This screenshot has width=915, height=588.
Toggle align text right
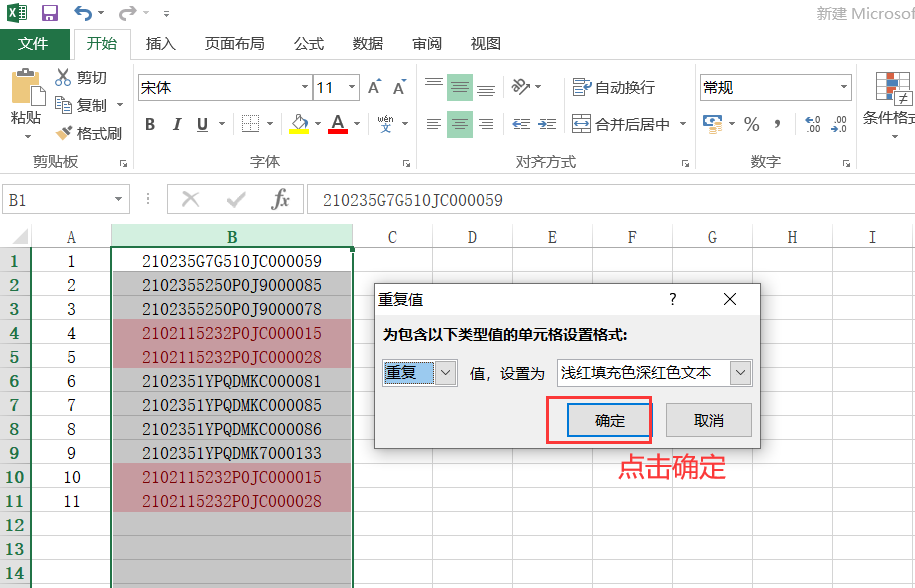click(x=486, y=124)
